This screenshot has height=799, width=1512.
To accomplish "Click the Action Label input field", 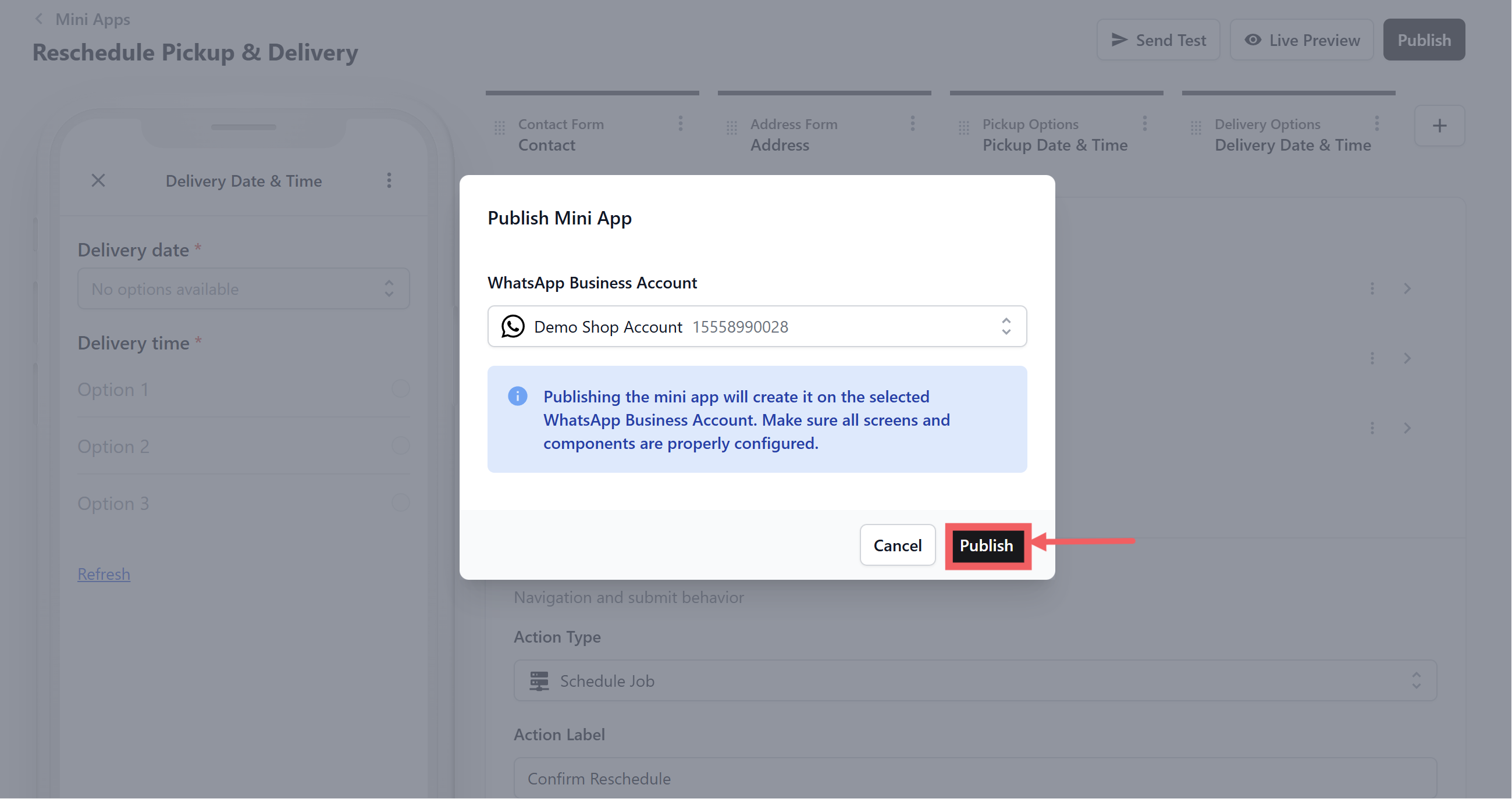I will [974, 778].
